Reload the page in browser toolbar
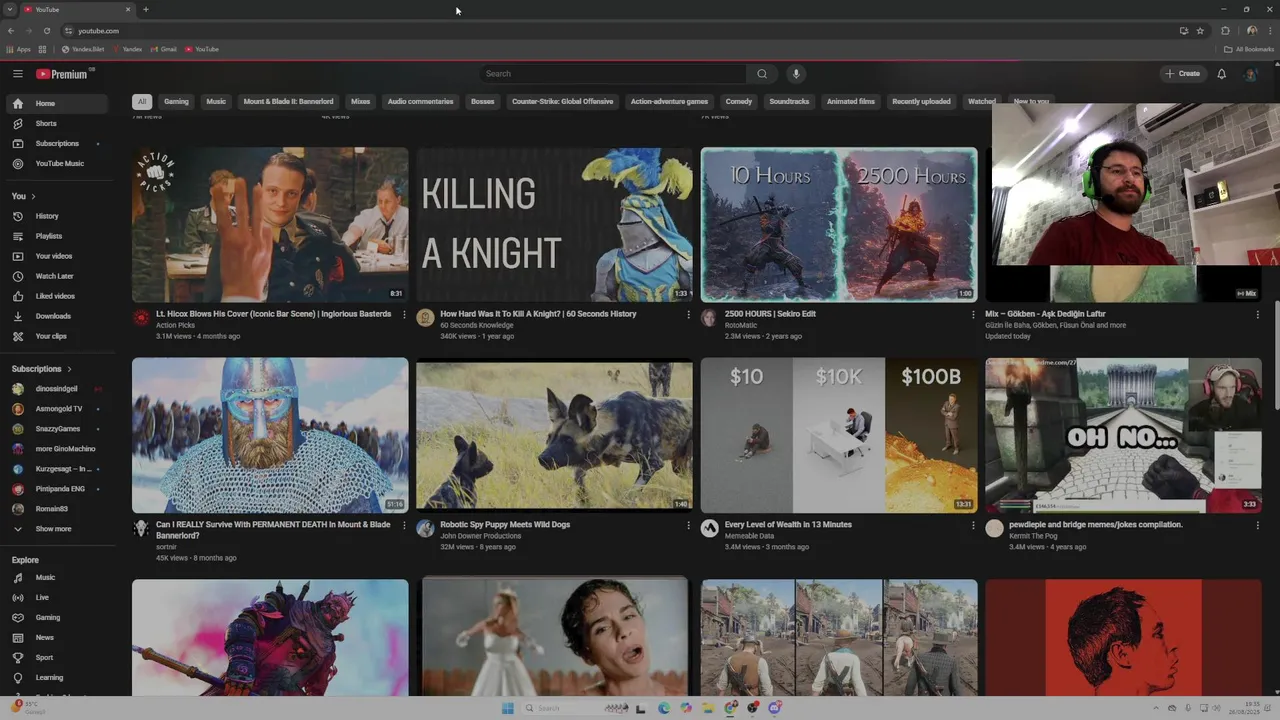Image resolution: width=1280 pixels, height=720 pixels. 46,31
